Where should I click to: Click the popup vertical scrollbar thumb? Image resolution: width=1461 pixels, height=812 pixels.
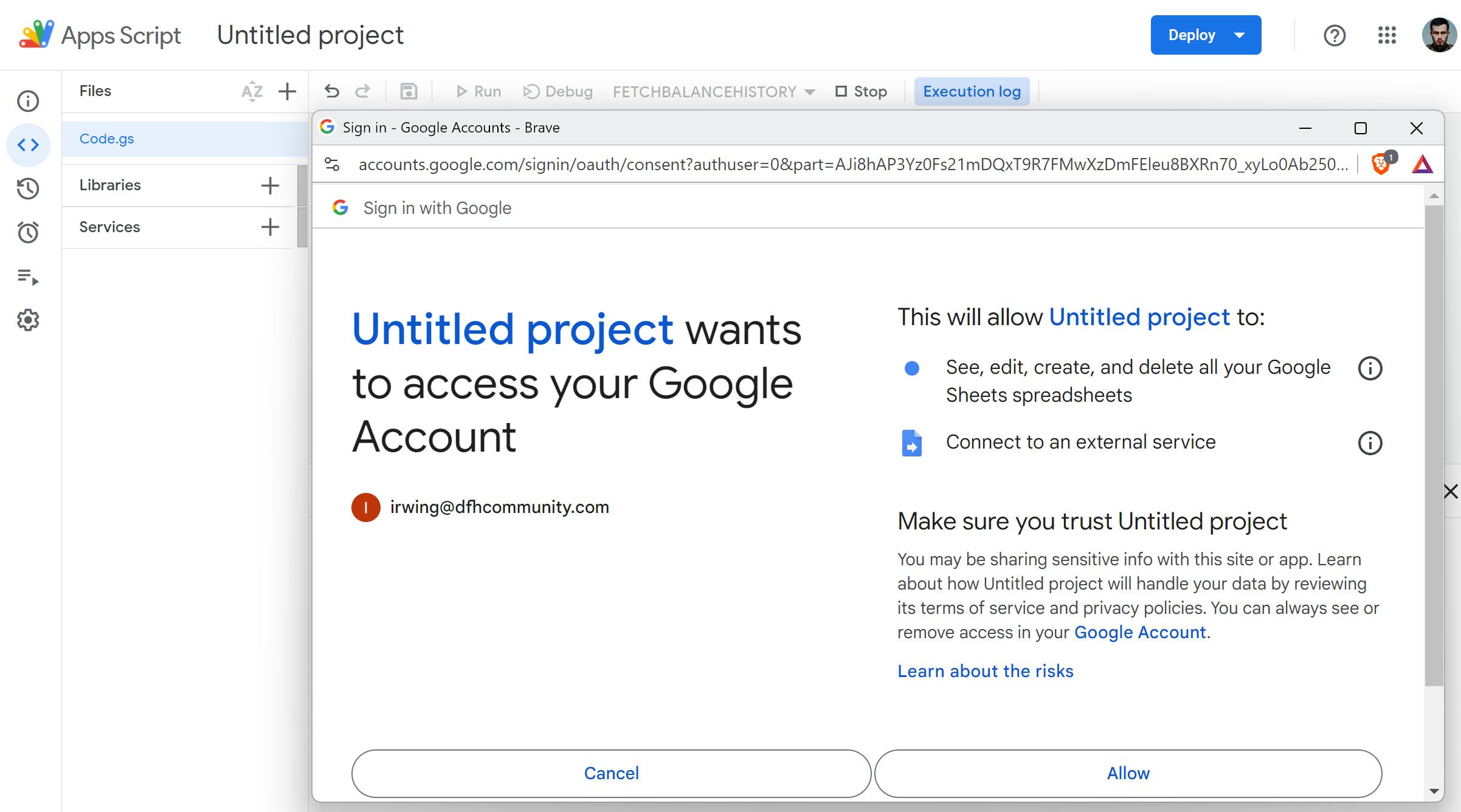(x=1434, y=446)
